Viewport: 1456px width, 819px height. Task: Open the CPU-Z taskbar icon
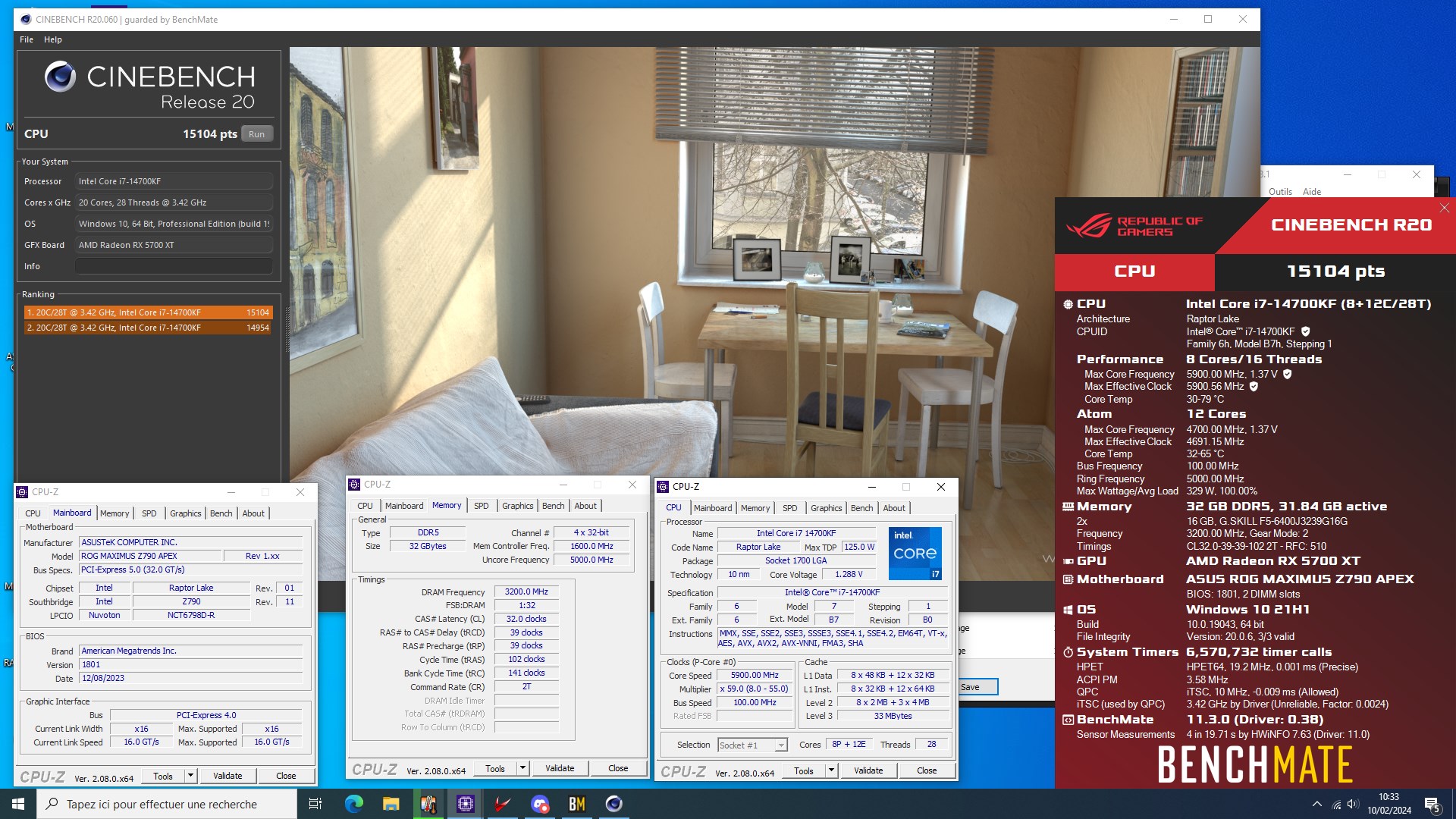[466, 804]
